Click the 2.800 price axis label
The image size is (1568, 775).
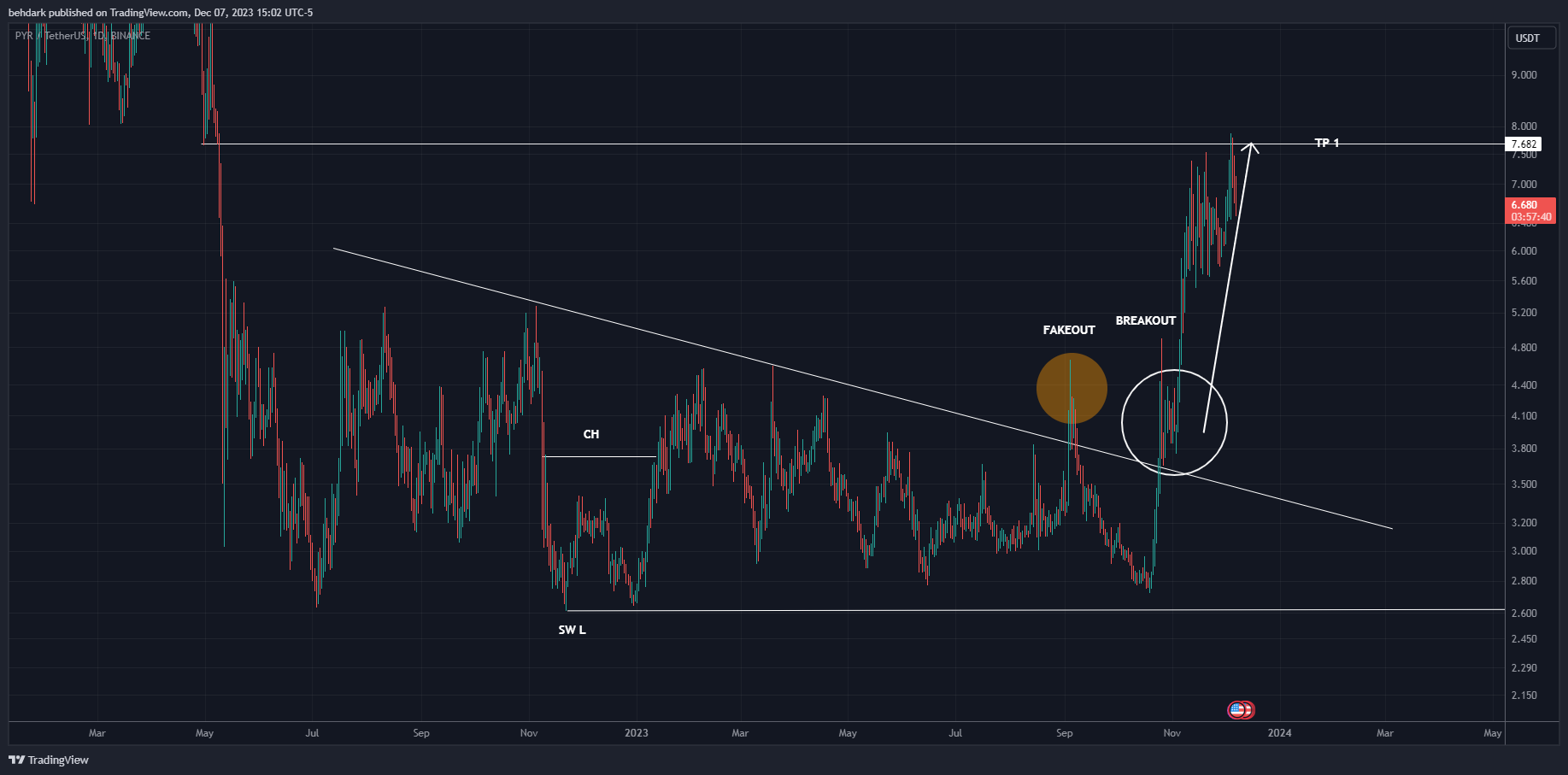click(1524, 581)
